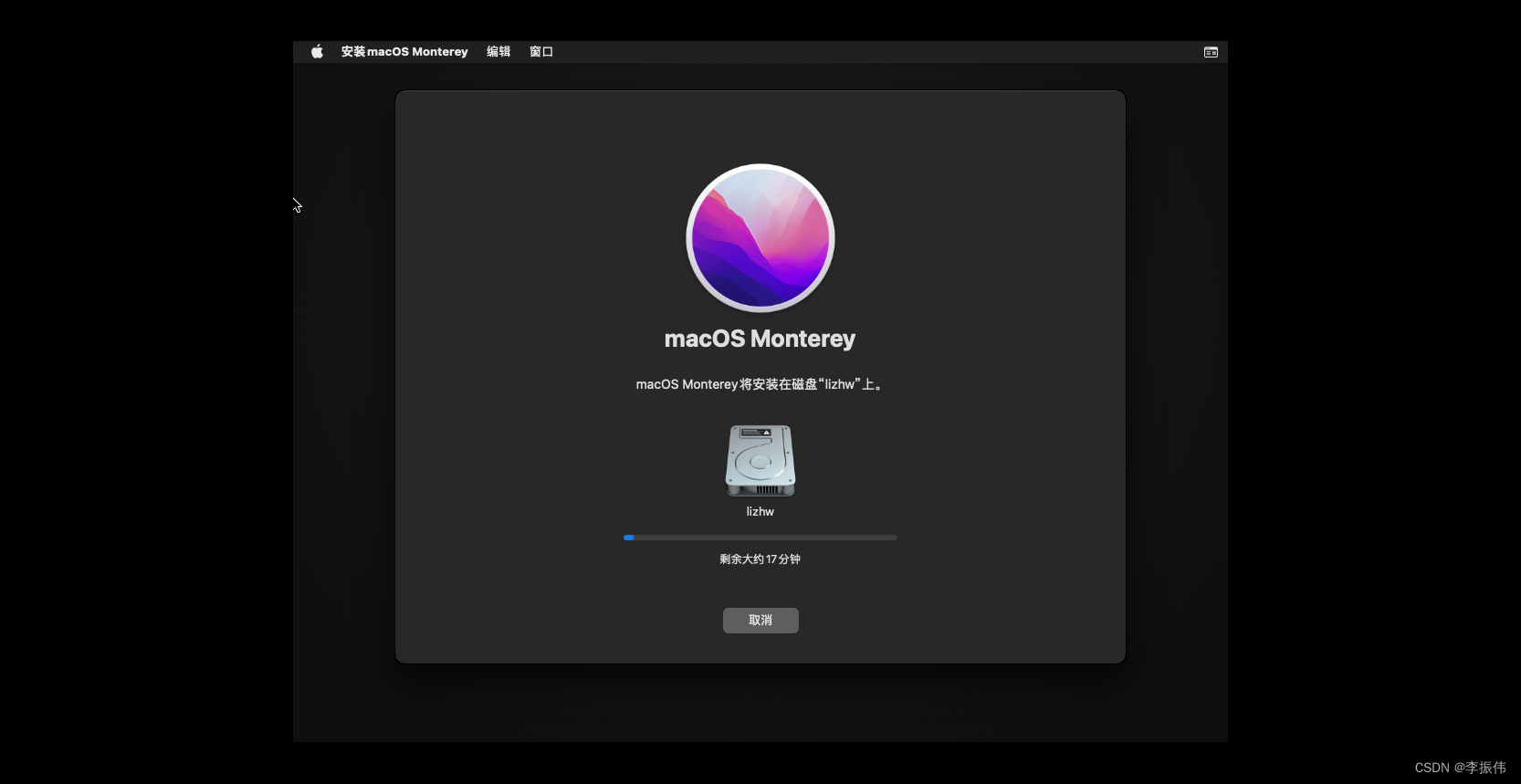This screenshot has width=1521, height=784.
Task: Click the macOS Monterey title text
Action: tap(760, 339)
